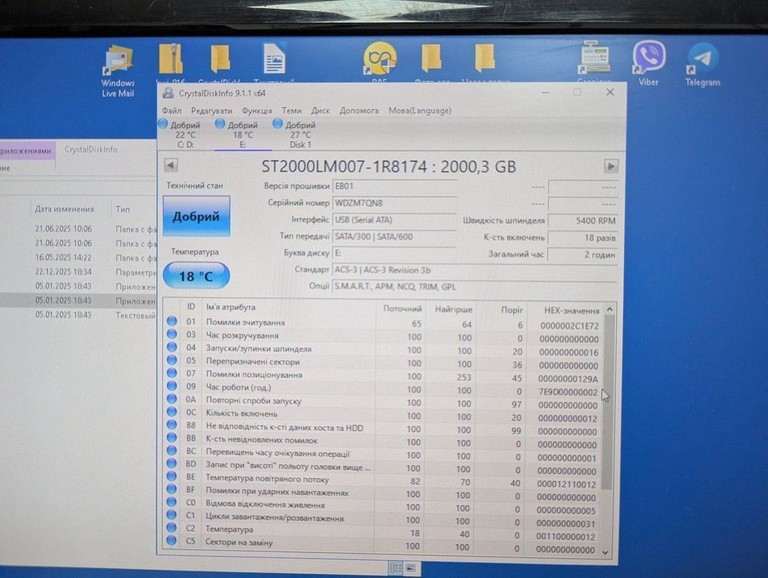Click the Найгірше column header
768x578 pixels.
coord(453,309)
